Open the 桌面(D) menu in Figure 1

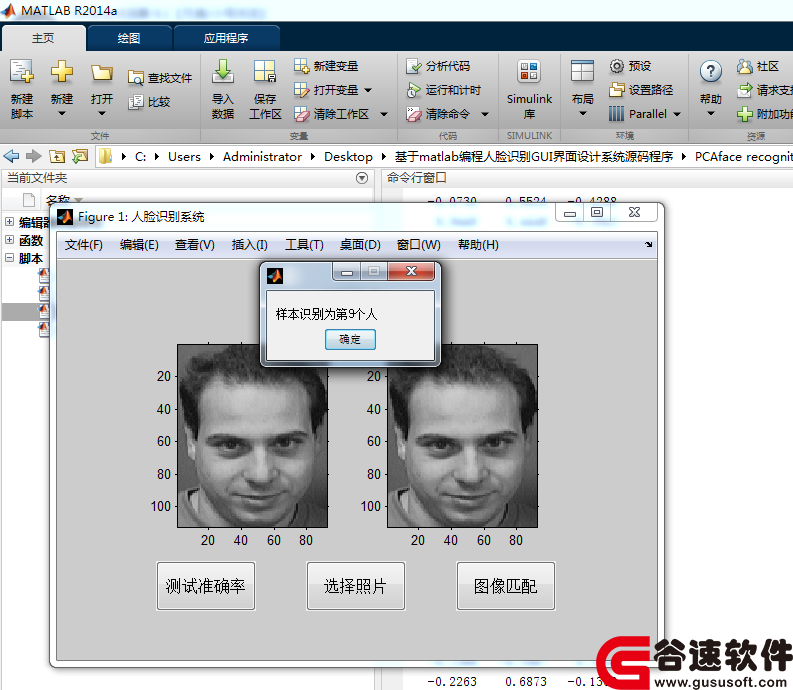(x=360, y=245)
